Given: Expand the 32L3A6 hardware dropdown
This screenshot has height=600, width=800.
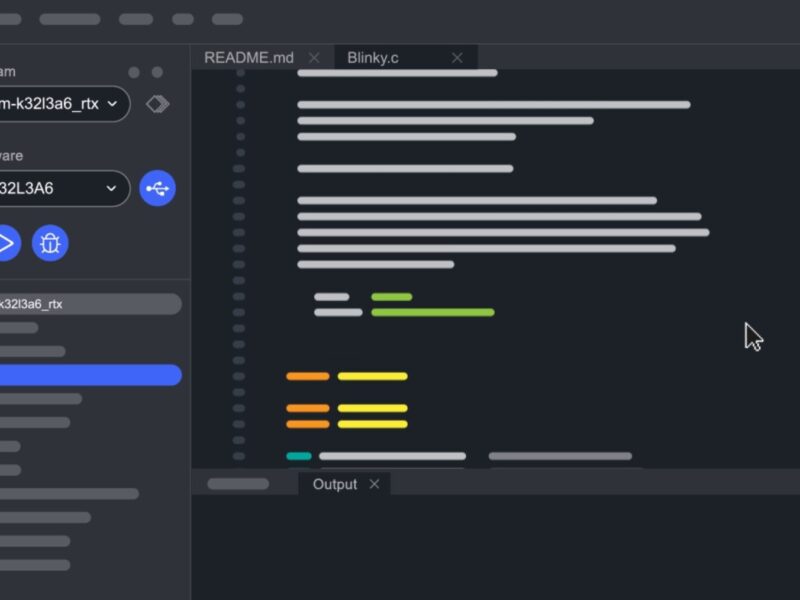Looking at the screenshot, I should click(60, 188).
